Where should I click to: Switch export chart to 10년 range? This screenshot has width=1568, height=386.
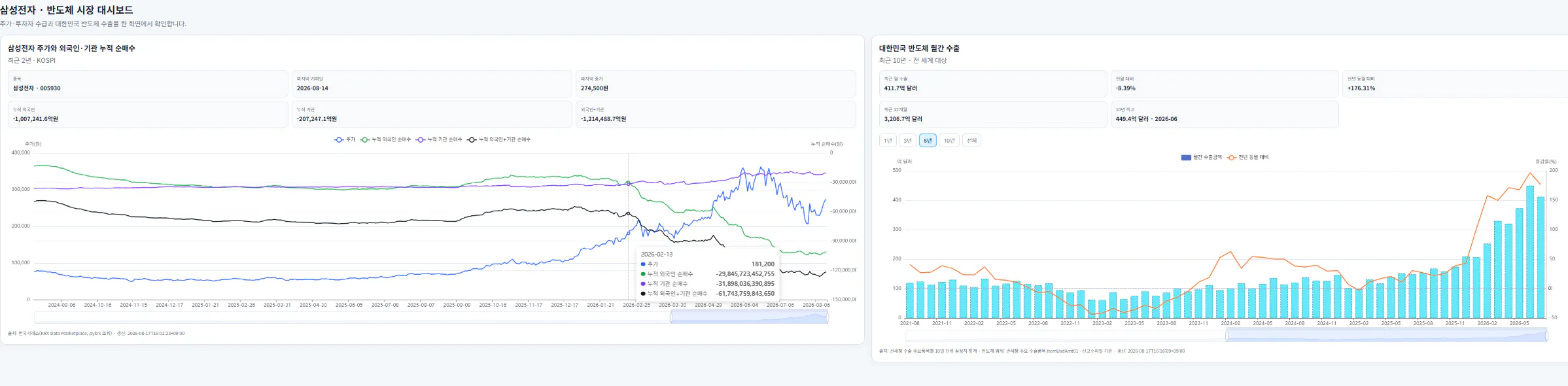(x=949, y=141)
